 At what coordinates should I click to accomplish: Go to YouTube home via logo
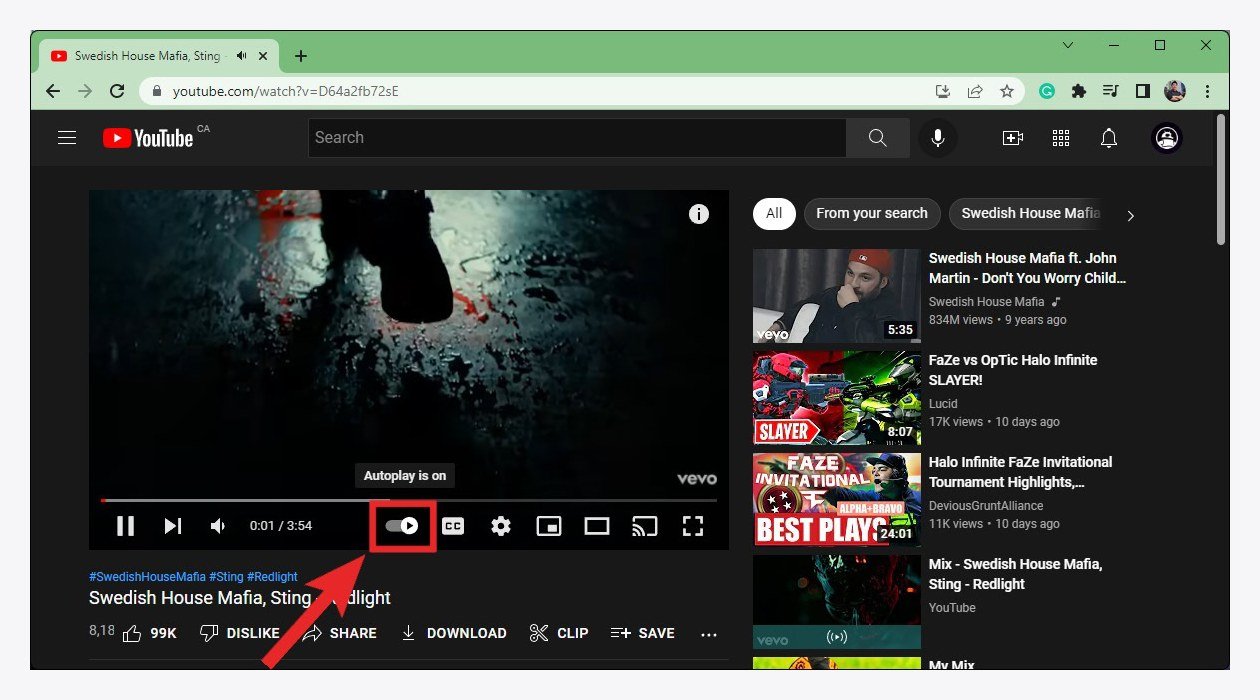(x=148, y=138)
